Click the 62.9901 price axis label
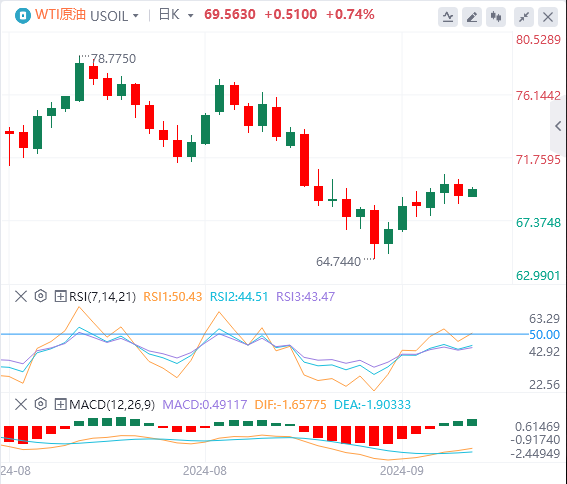567x484 pixels. click(x=538, y=276)
